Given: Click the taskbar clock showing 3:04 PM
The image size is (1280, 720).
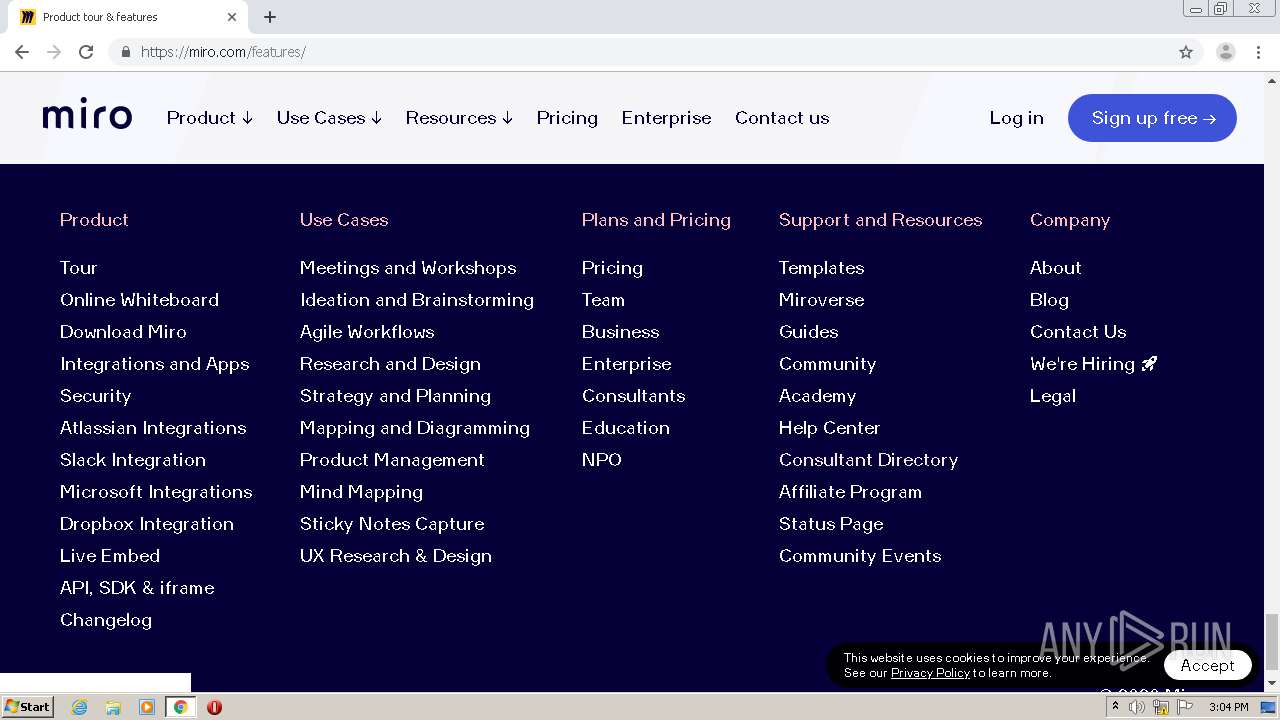Looking at the screenshot, I should [x=1228, y=707].
